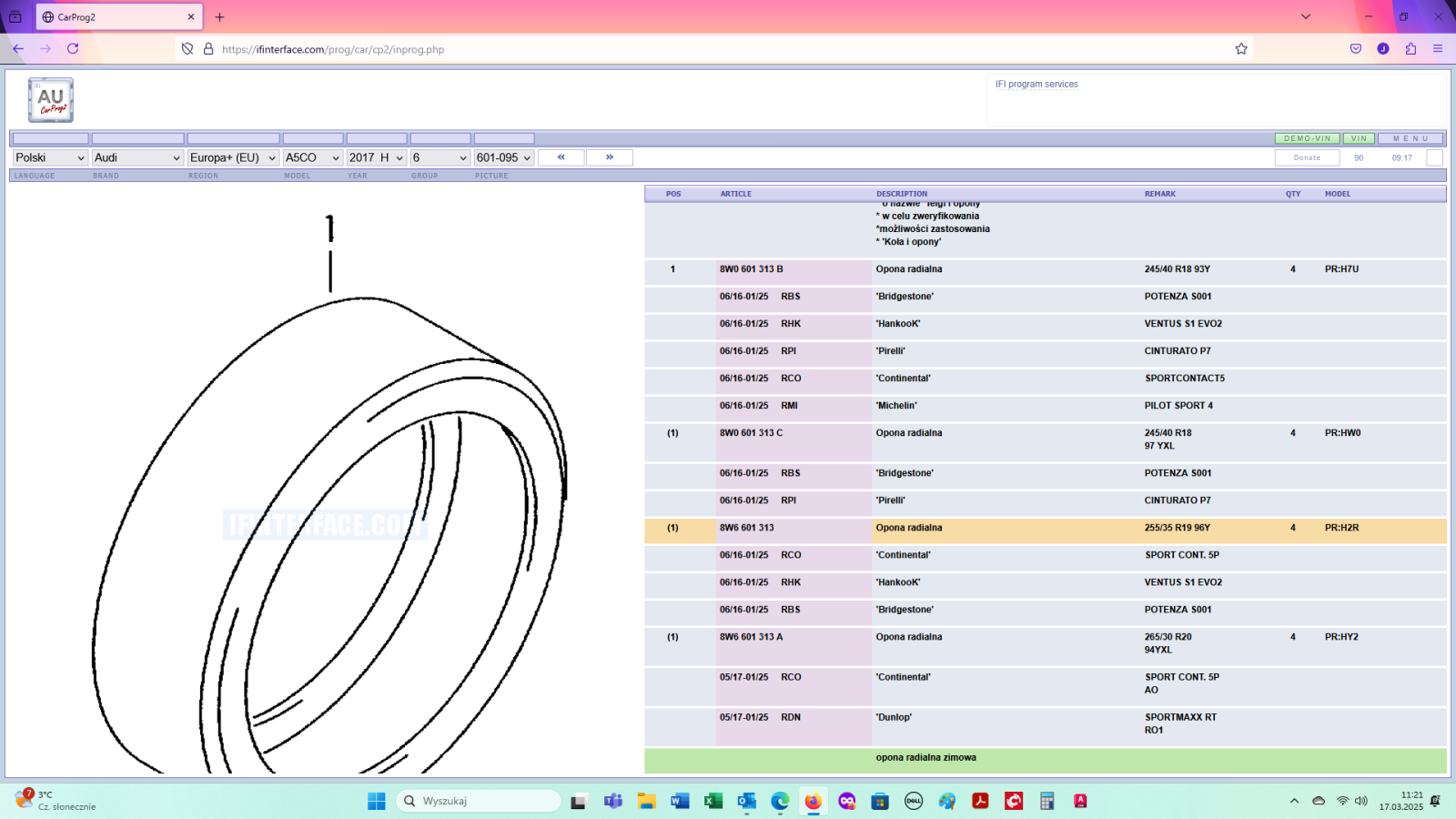Open Firefox from the Windows taskbar
Screen dimensions: 1456x819
(x=813, y=801)
